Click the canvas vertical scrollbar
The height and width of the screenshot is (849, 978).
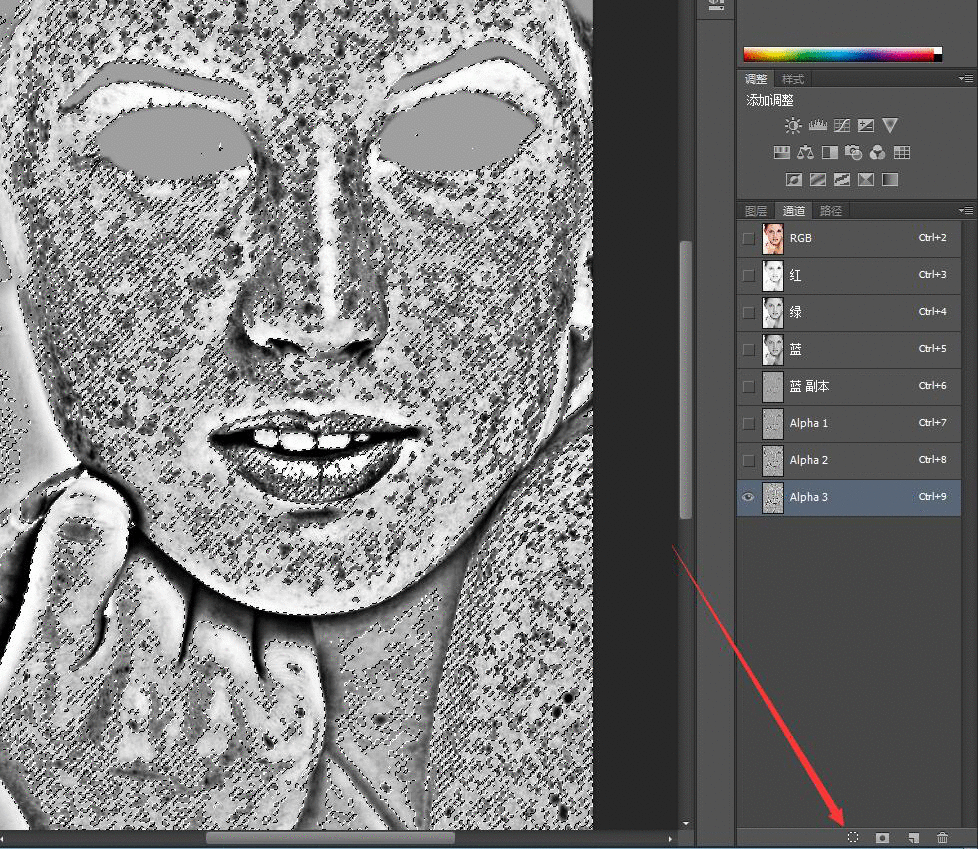click(686, 380)
